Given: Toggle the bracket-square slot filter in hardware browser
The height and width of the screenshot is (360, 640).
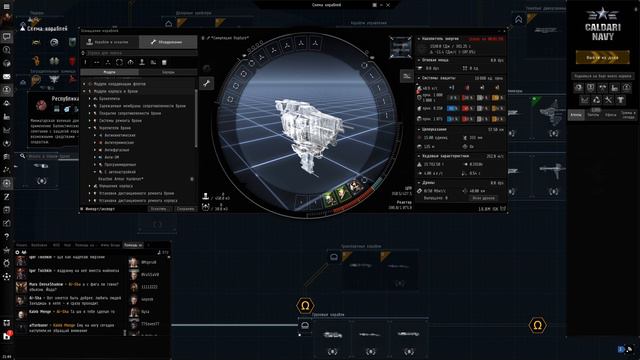Looking at the screenshot, I should (x=119, y=62).
